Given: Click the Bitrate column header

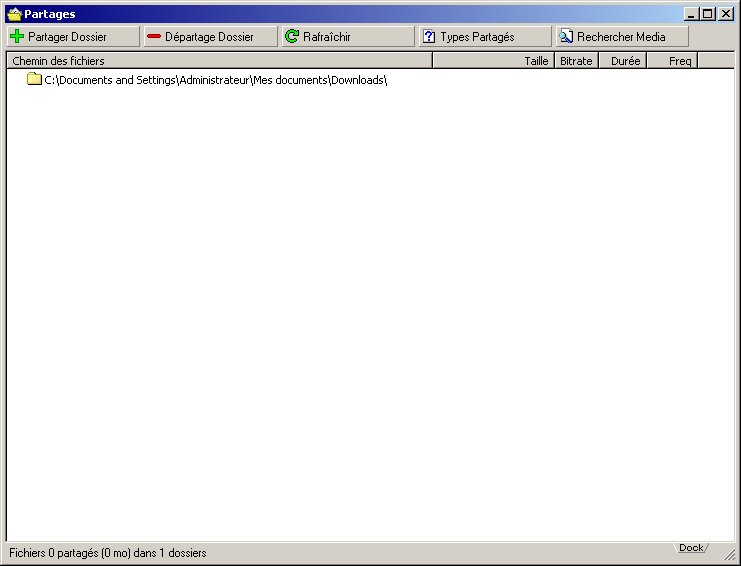Looking at the screenshot, I should [576, 61].
